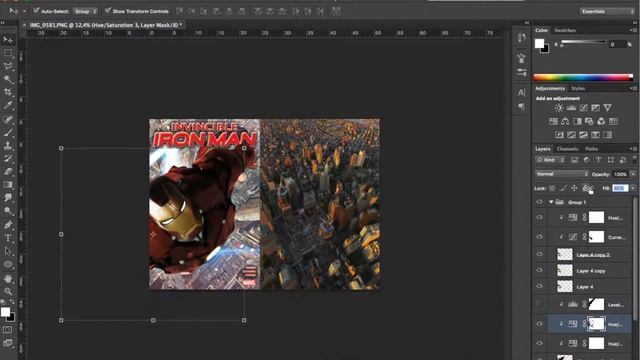Select the Clone Stamp tool
640x360 pixels.
point(8,145)
